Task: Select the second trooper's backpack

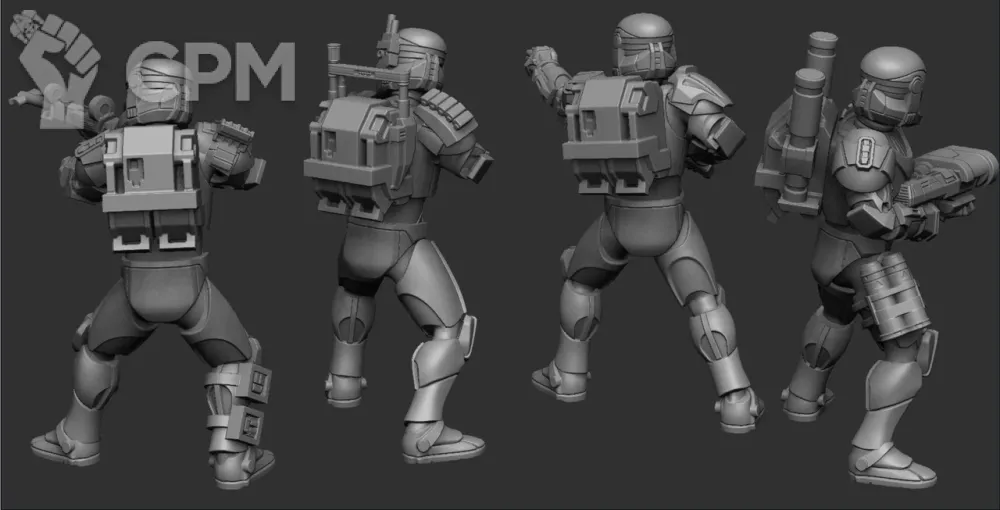Action: 352,162
